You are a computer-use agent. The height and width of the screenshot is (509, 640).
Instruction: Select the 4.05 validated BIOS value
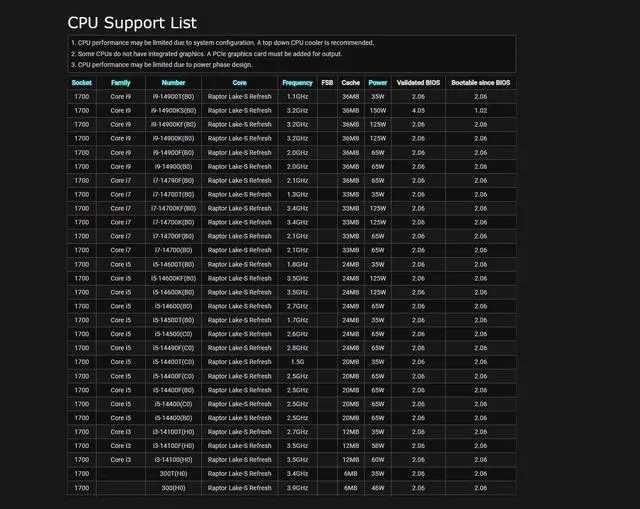click(x=418, y=111)
